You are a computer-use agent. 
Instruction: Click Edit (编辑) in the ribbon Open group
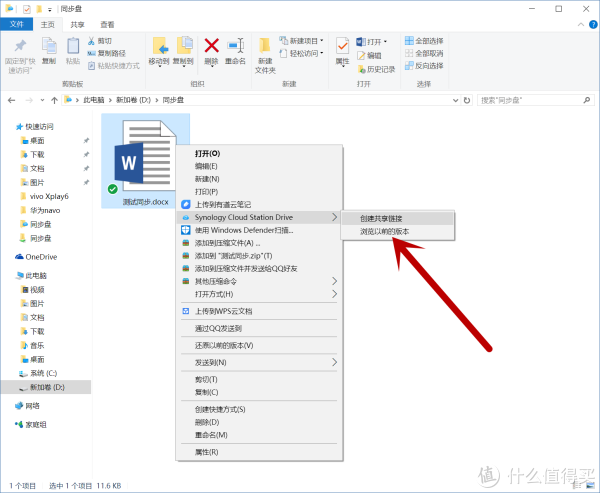(x=370, y=55)
